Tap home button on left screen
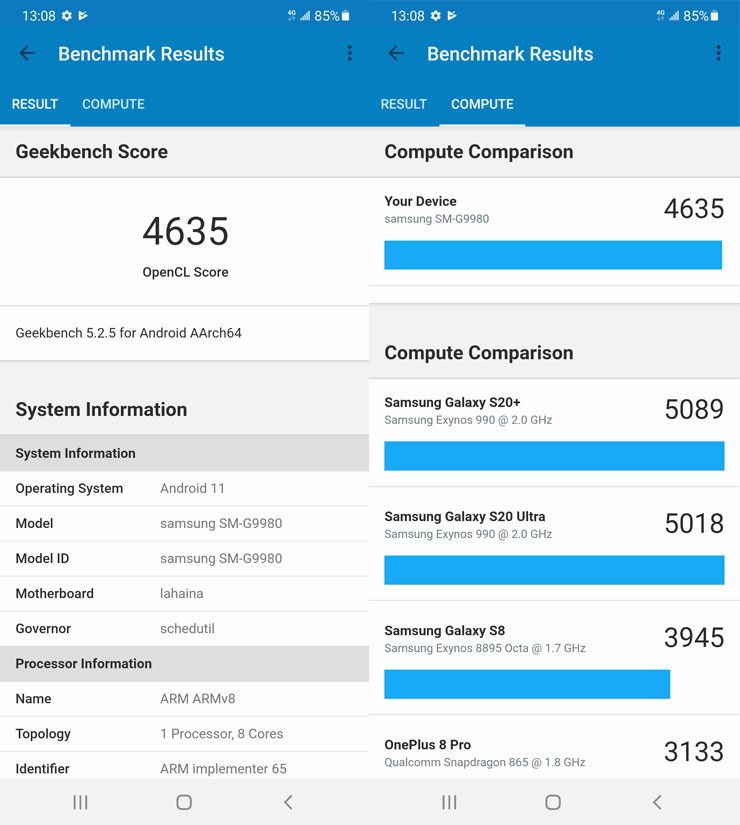740x825 pixels. [184, 802]
